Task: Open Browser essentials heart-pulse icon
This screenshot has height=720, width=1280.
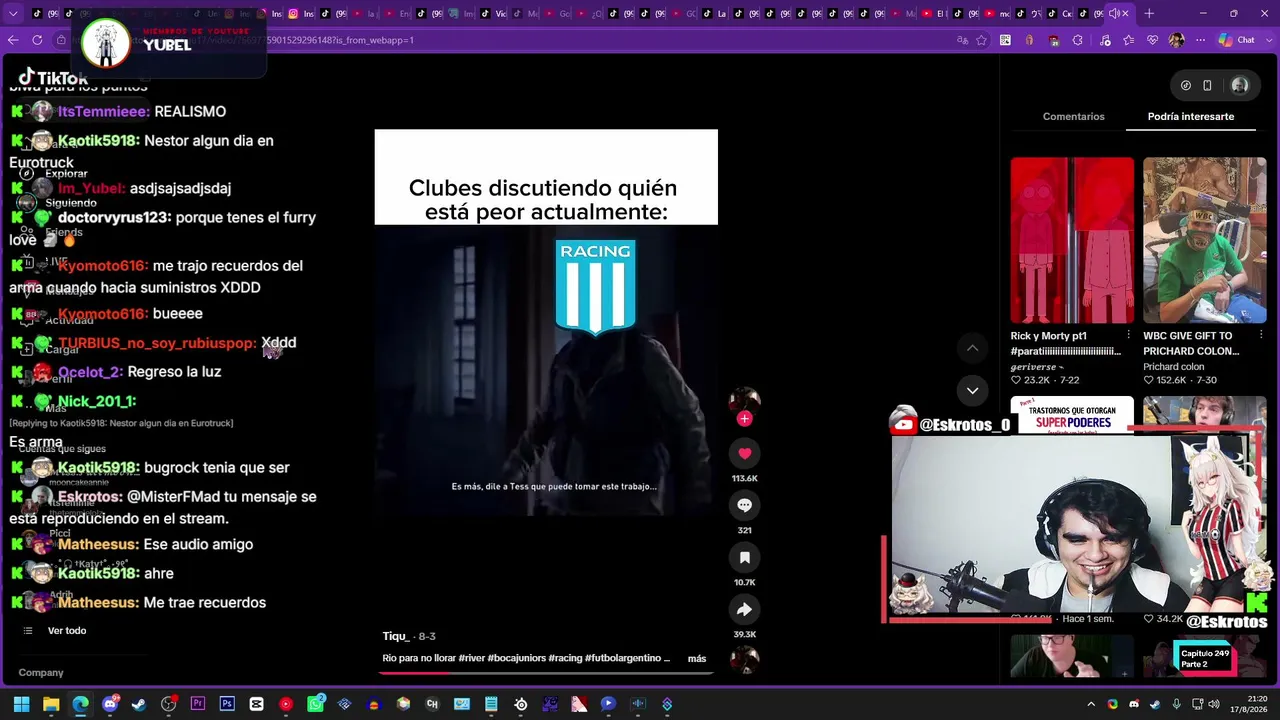Action: (x=1152, y=40)
